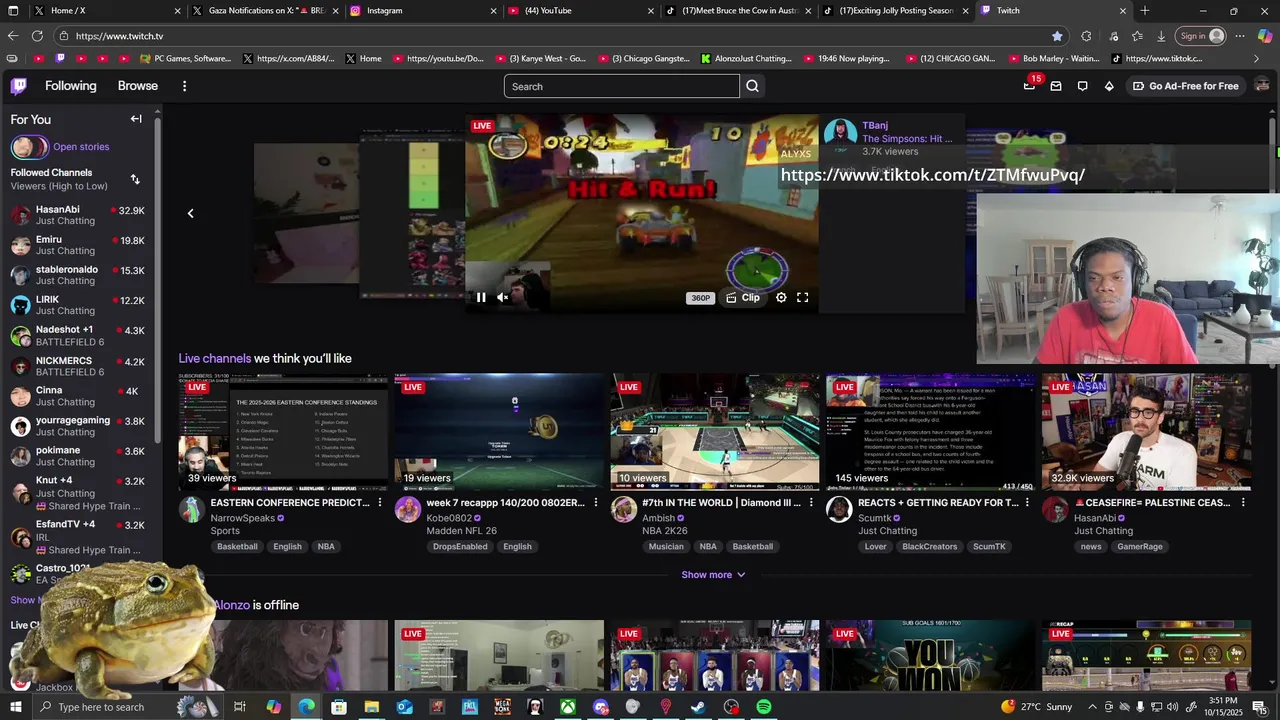Image resolution: width=1280 pixels, height=720 pixels.
Task: Open stream title The Simpsons: Hit link
Action: [x=907, y=139]
